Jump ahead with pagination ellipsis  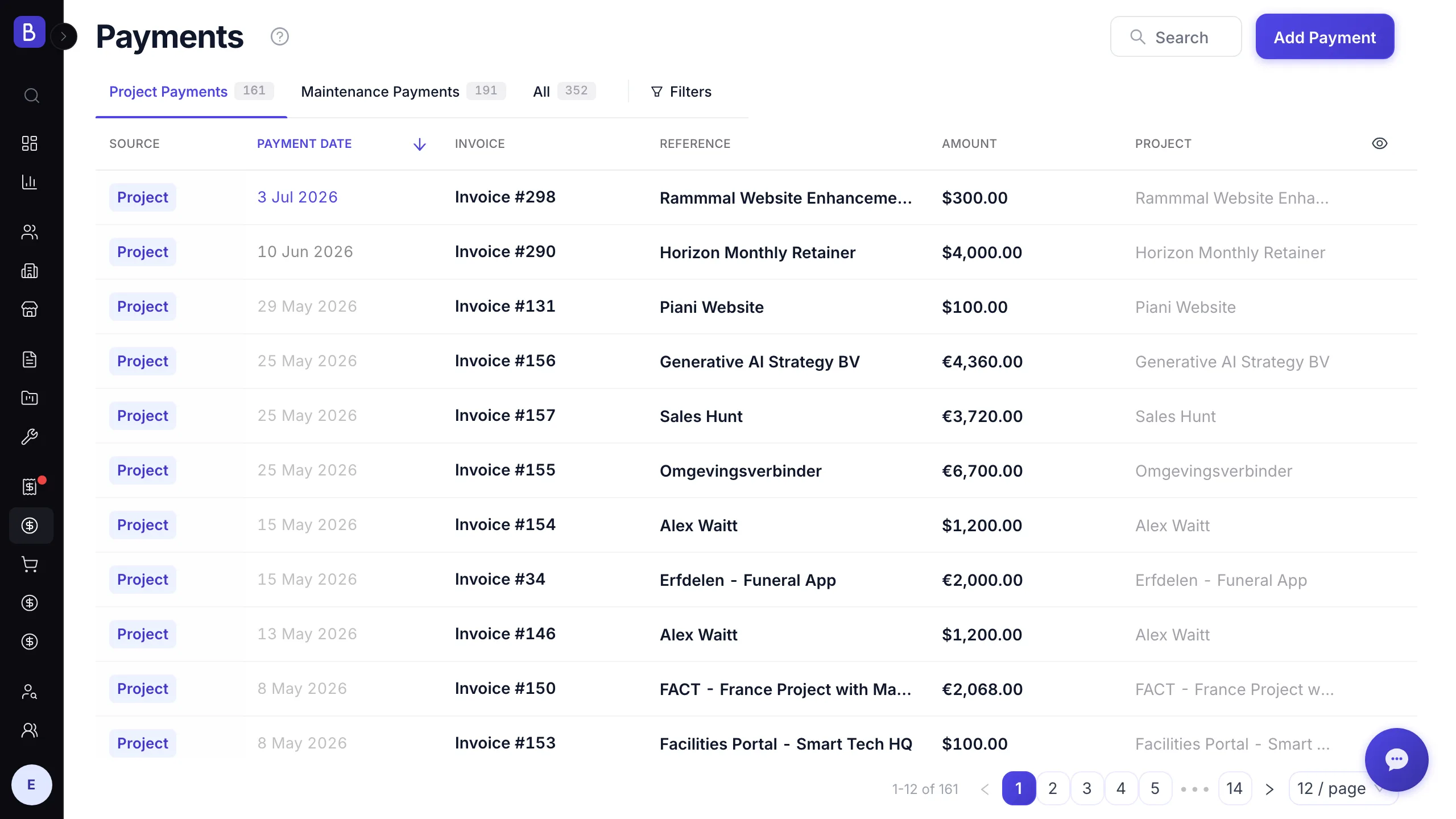click(1195, 789)
